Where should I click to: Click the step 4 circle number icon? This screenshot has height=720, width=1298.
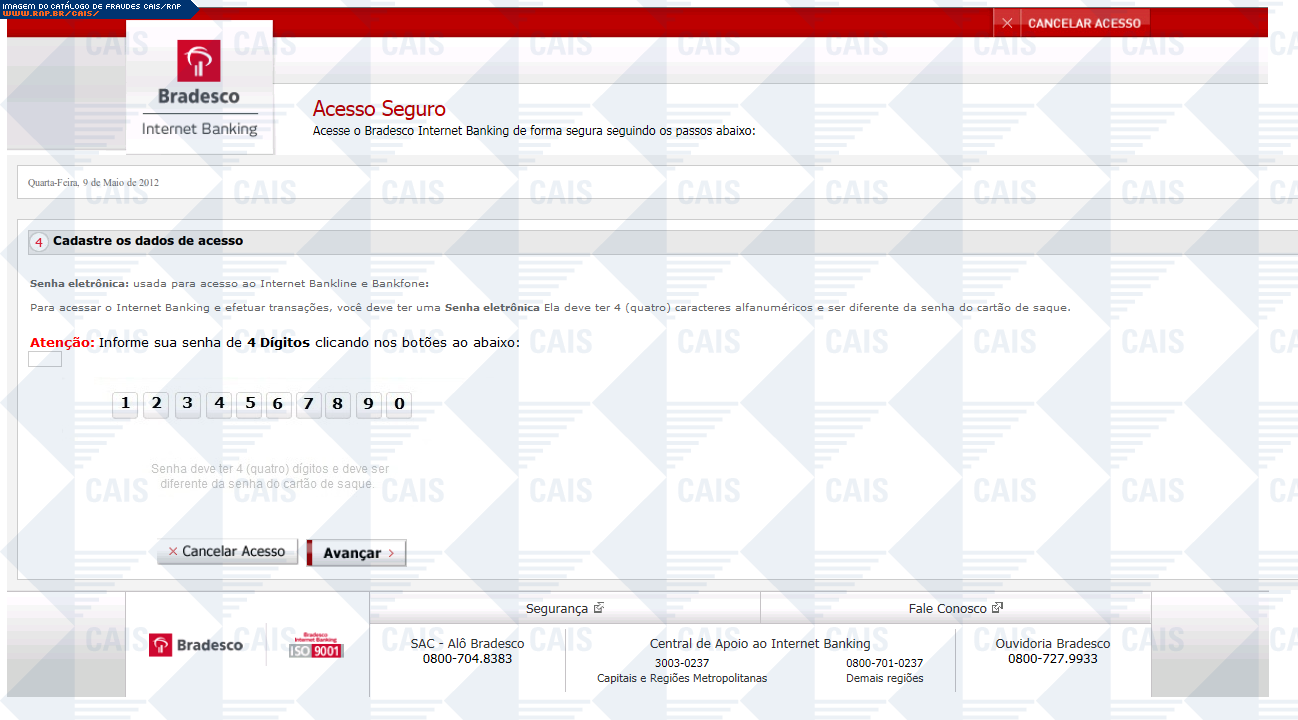coord(39,242)
